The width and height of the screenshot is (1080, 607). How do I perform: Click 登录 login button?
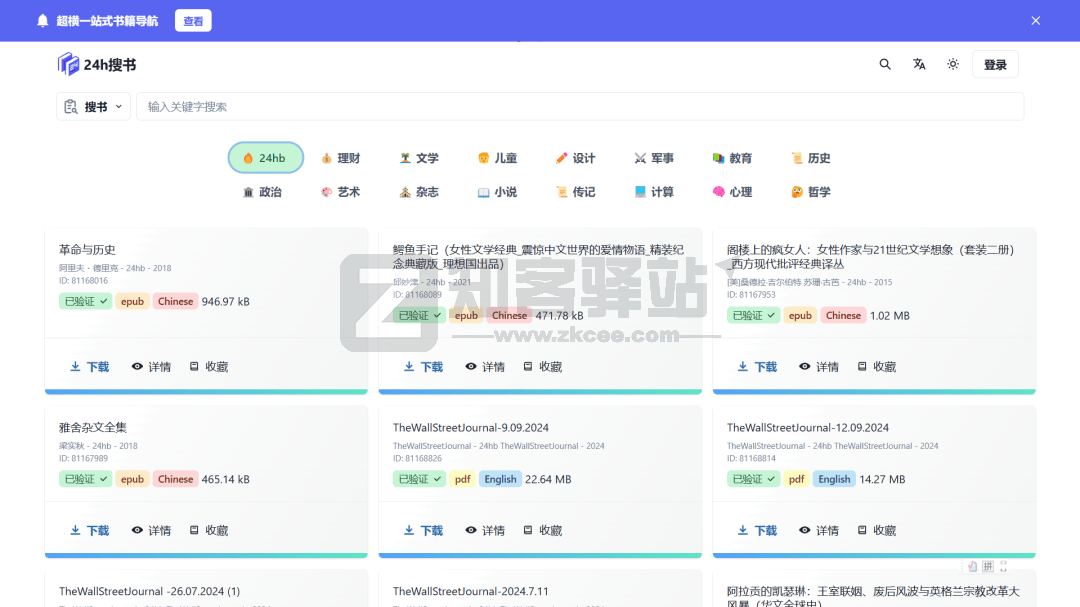pyautogui.click(x=995, y=64)
